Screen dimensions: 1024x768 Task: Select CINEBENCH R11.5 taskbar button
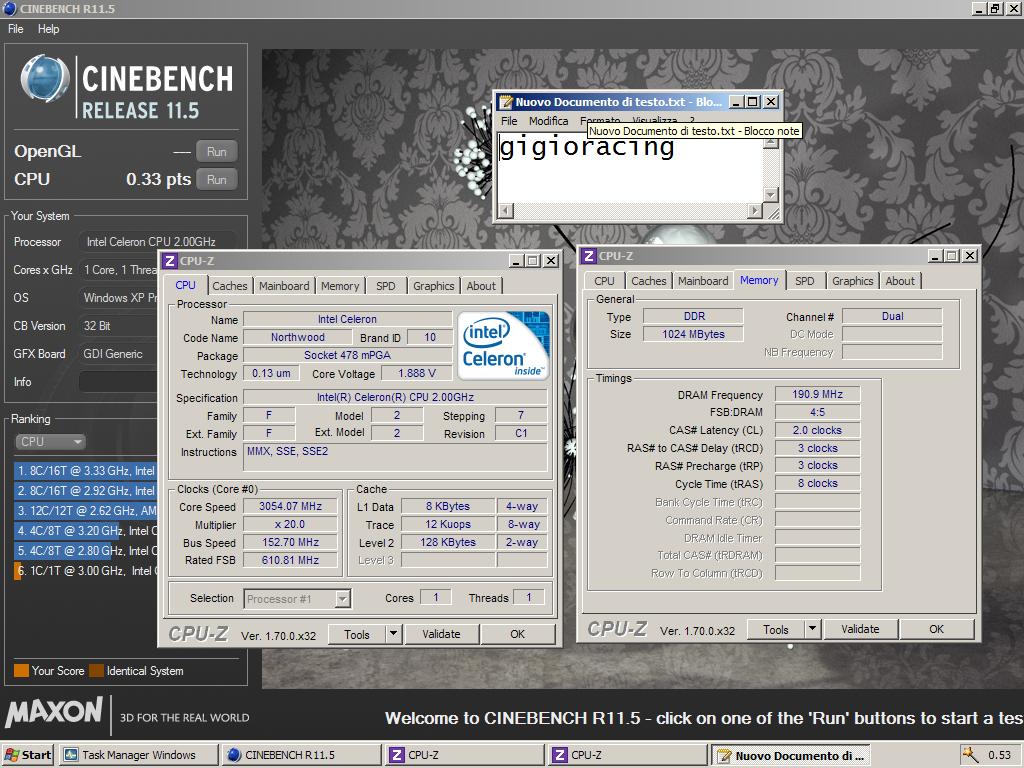(301, 755)
